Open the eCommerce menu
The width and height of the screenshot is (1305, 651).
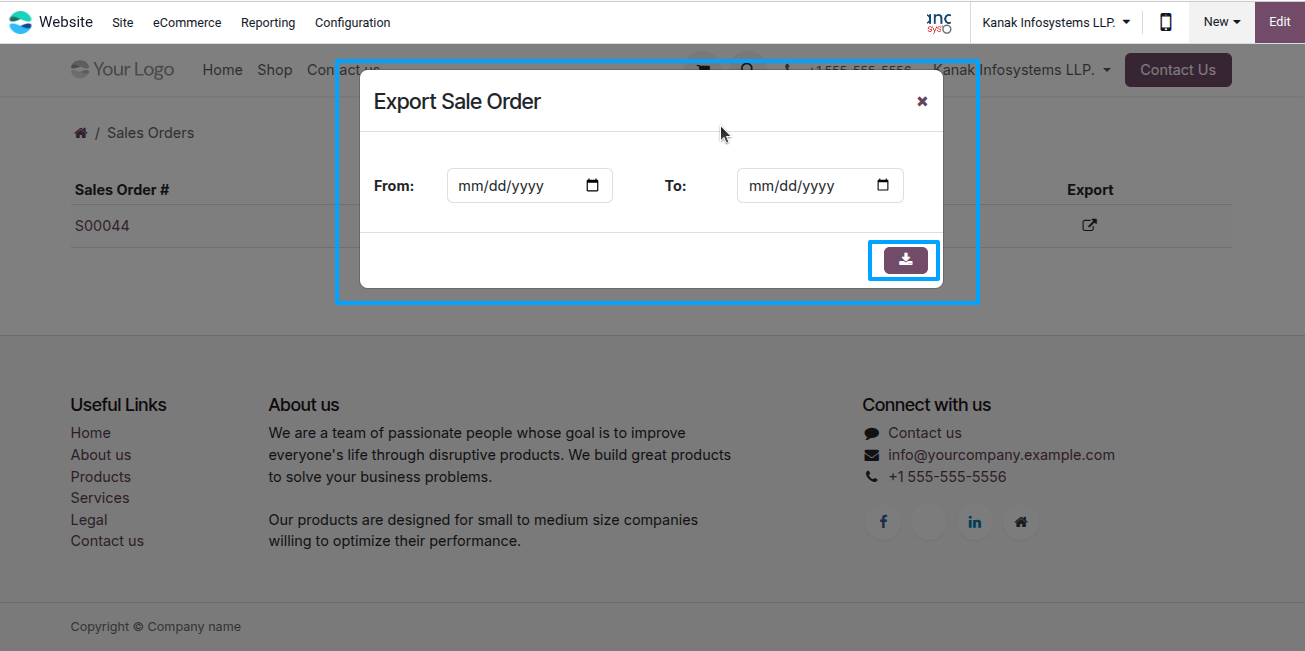[x=187, y=22]
